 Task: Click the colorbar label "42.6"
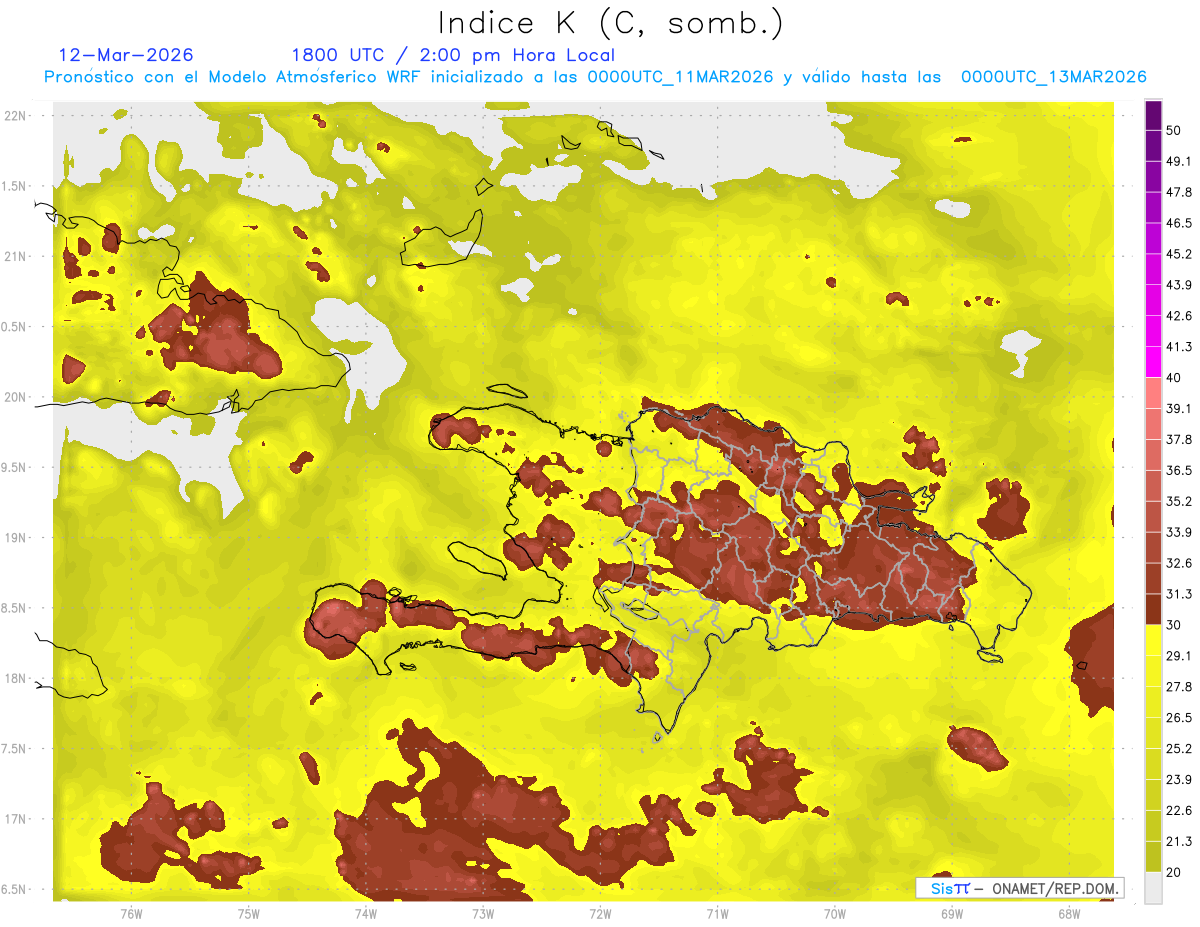tap(1179, 316)
